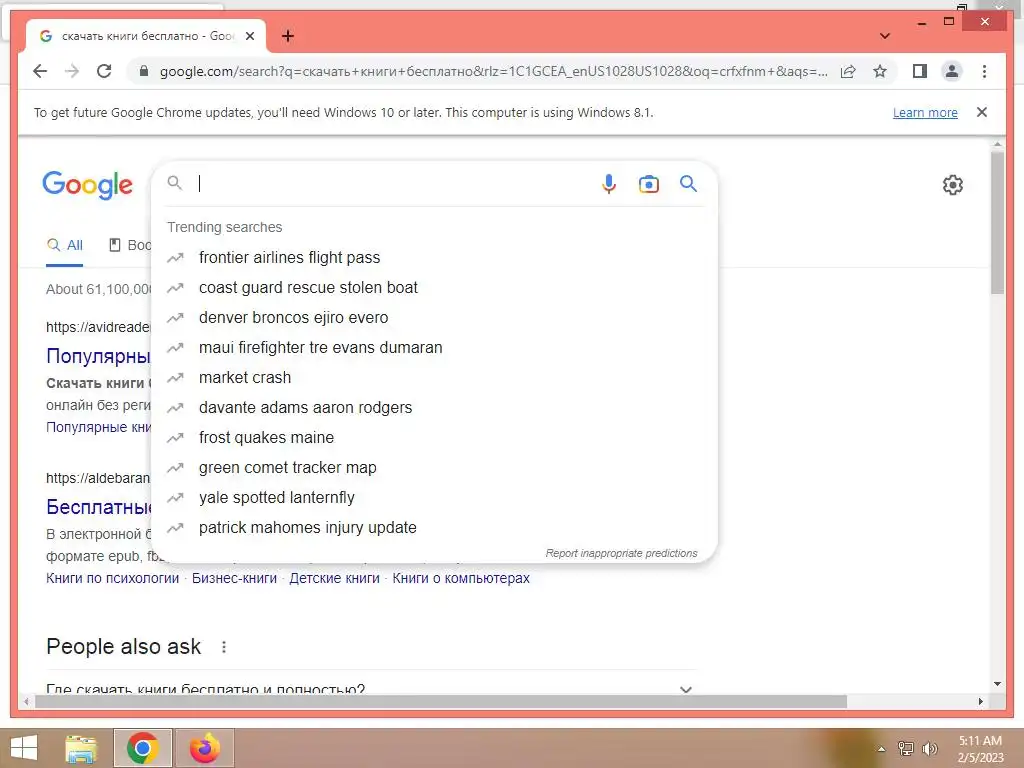The height and width of the screenshot is (768, 1024).
Task: Click the Chrome taskbar icon
Action: (143, 748)
